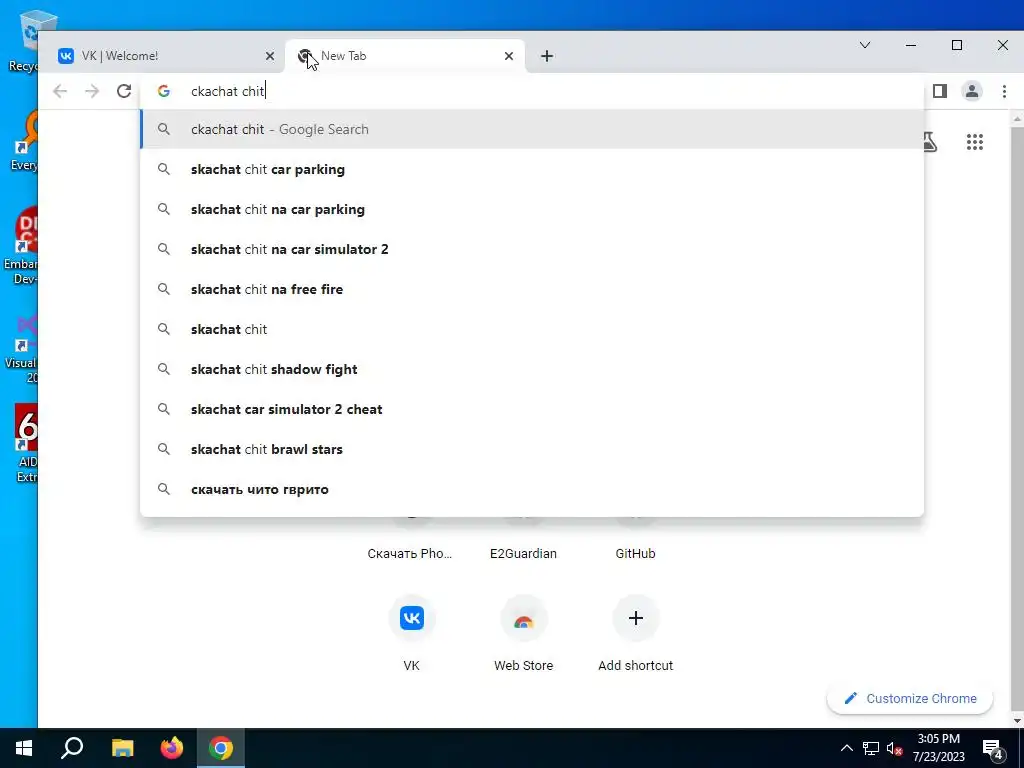Open the Chrome profile avatar
This screenshot has height=768, width=1024.
(972, 91)
